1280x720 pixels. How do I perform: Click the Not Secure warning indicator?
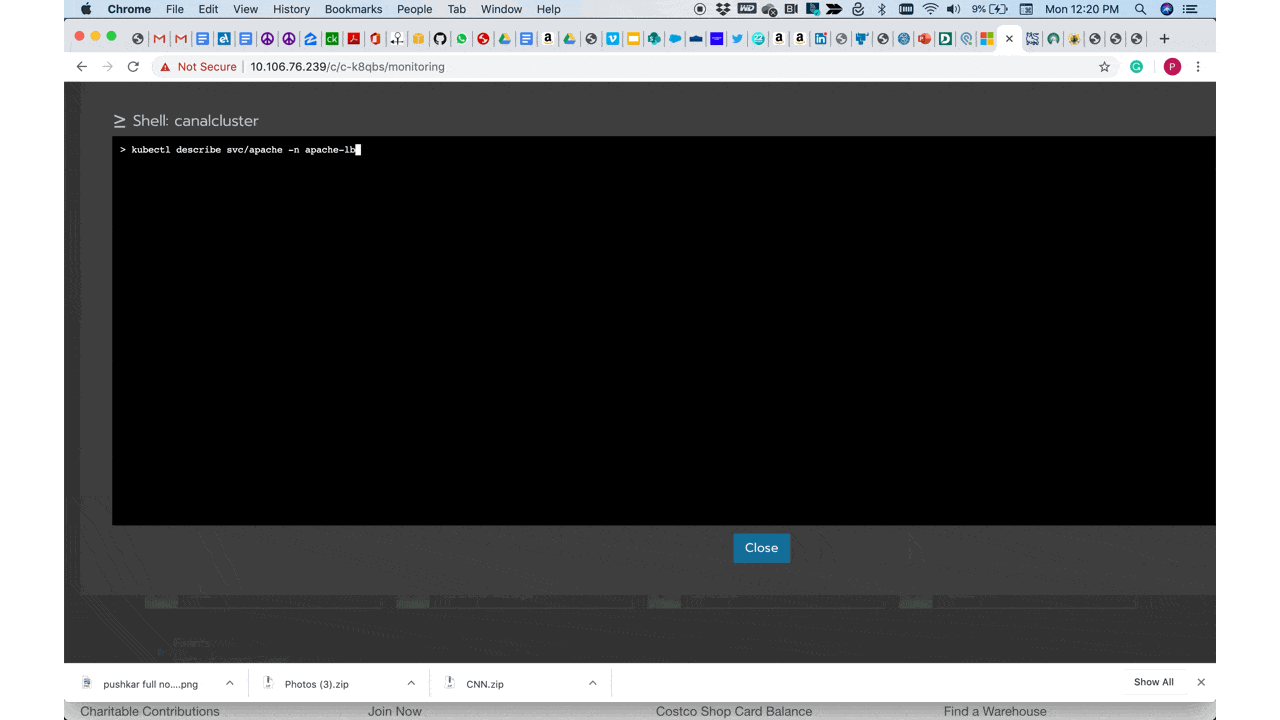click(x=198, y=67)
